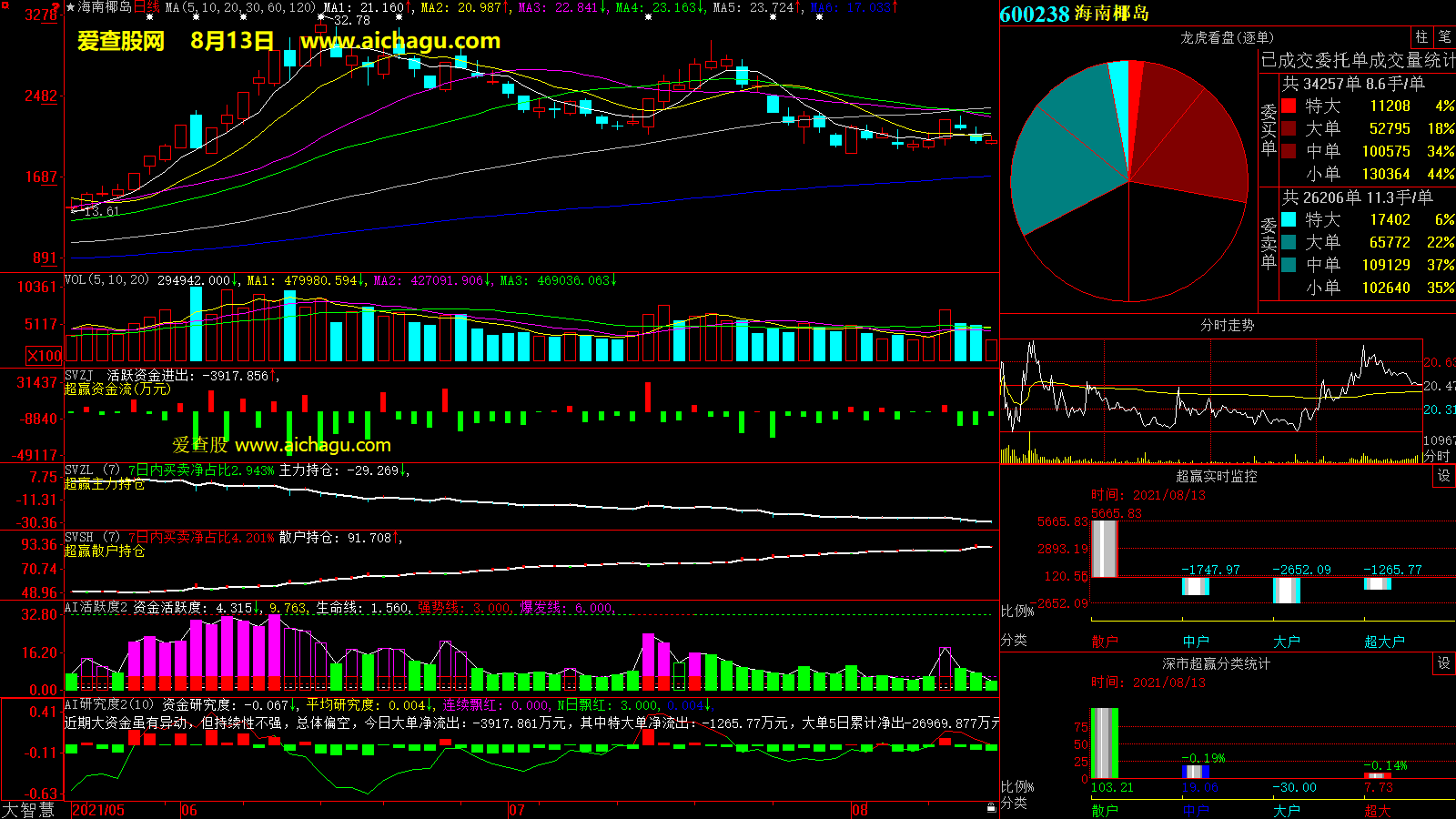
Task: Click the cyan 特大 sell order swatch
Action: pyautogui.click(x=1289, y=220)
